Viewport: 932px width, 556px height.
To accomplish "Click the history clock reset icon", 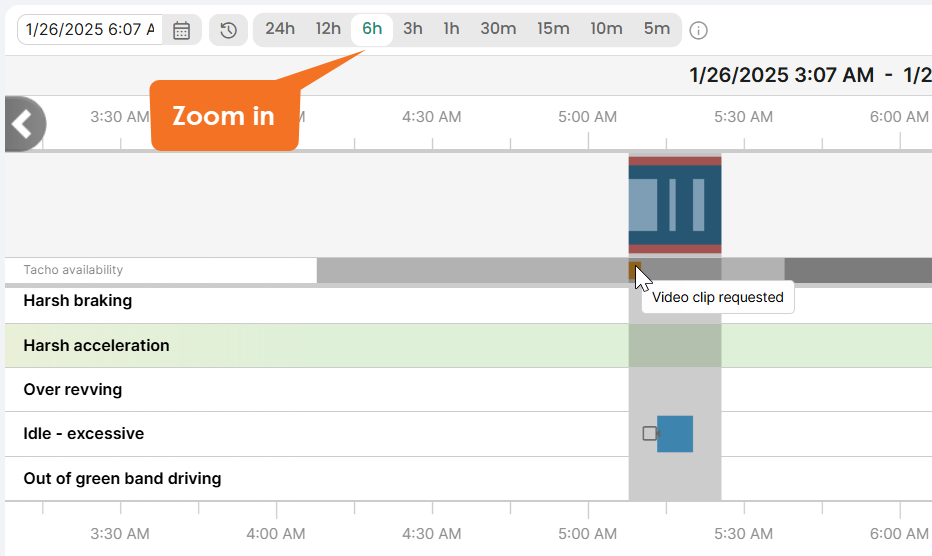I will pos(228,30).
